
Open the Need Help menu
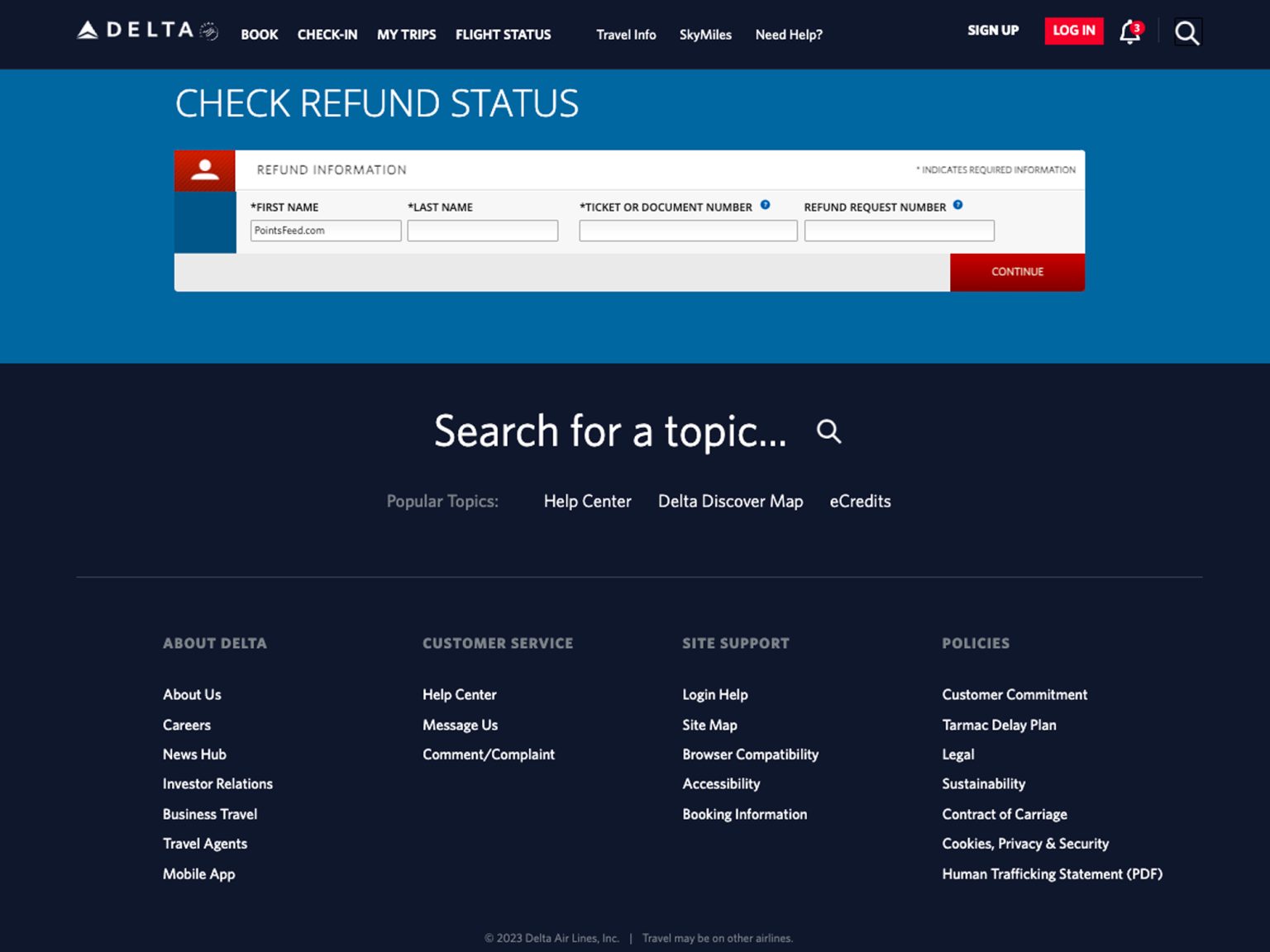pyautogui.click(x=788, y=35)
